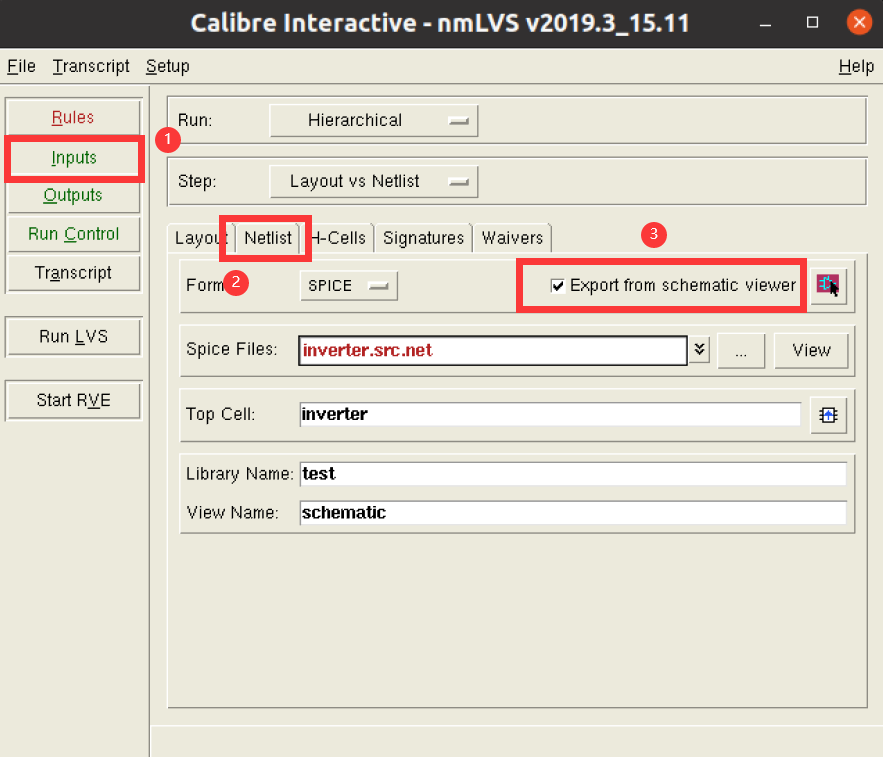Open the Run mode Hierarchical dropdown

pyautogui.click(x=373, y=120)
